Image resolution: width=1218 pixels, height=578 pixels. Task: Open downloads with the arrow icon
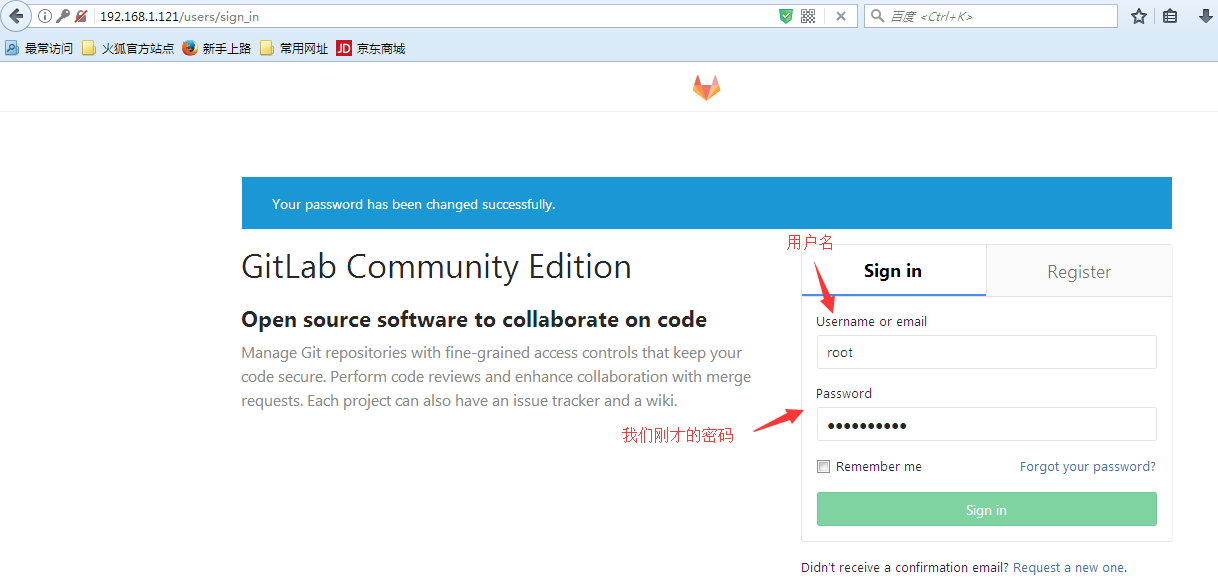pyautogui.click(x=1205, y=16)
